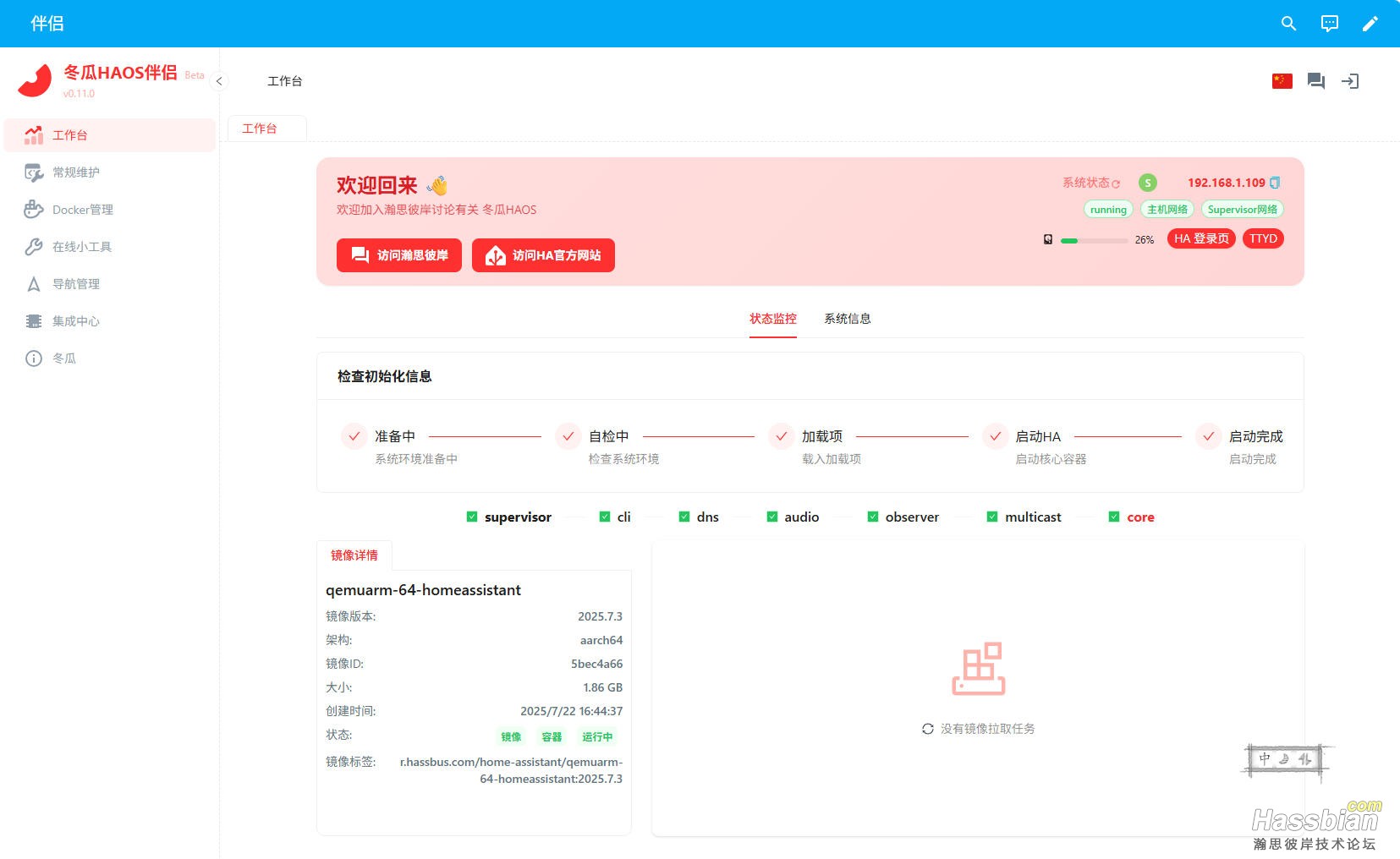Click the disk usage icon beside the progress bar
This screenshot has width=1400, height=859.
1048,240
